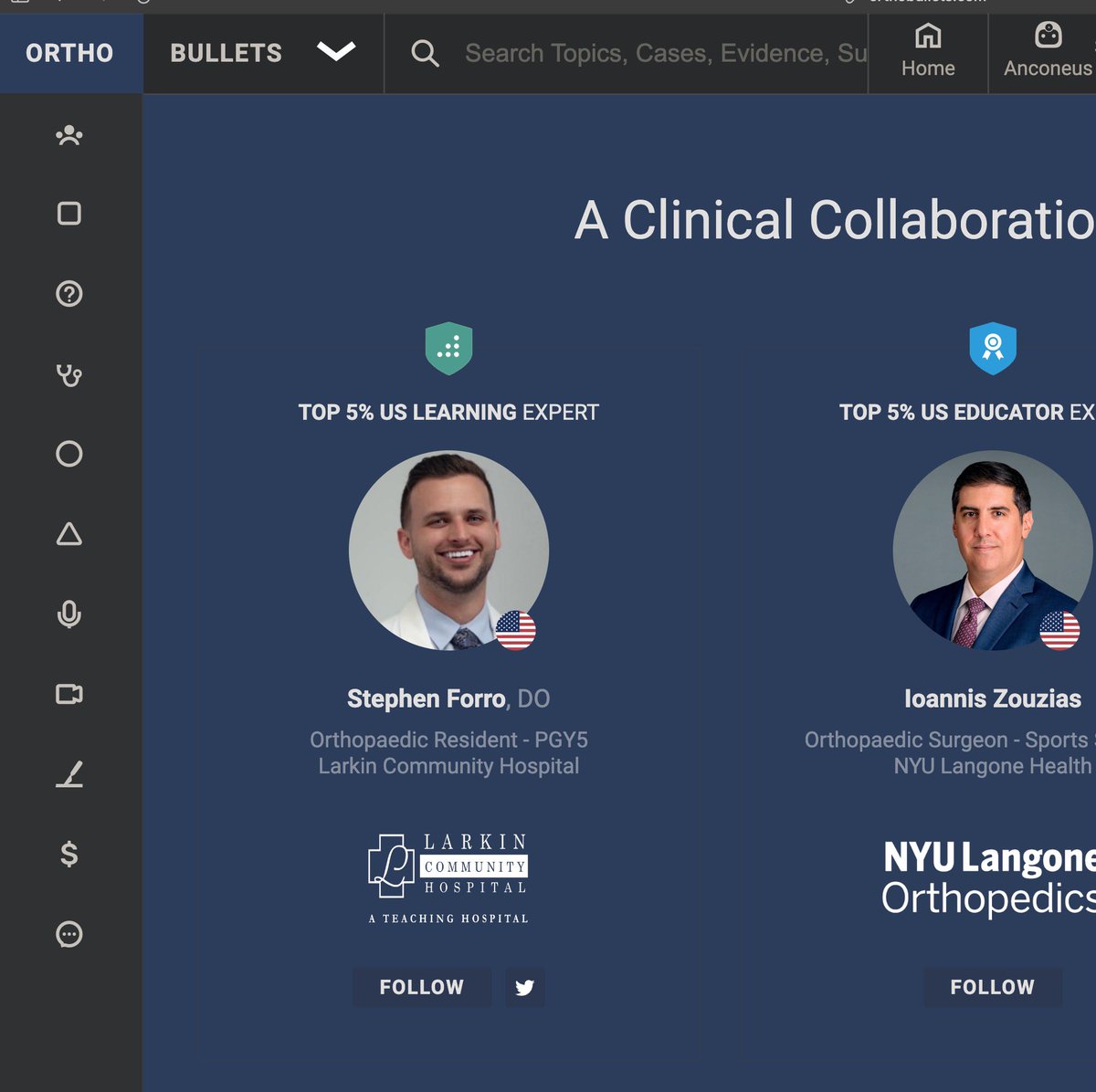1096x1092 pixels.
Task: Click the blue Educator Expert shield badge
Action: pos(993,349)
